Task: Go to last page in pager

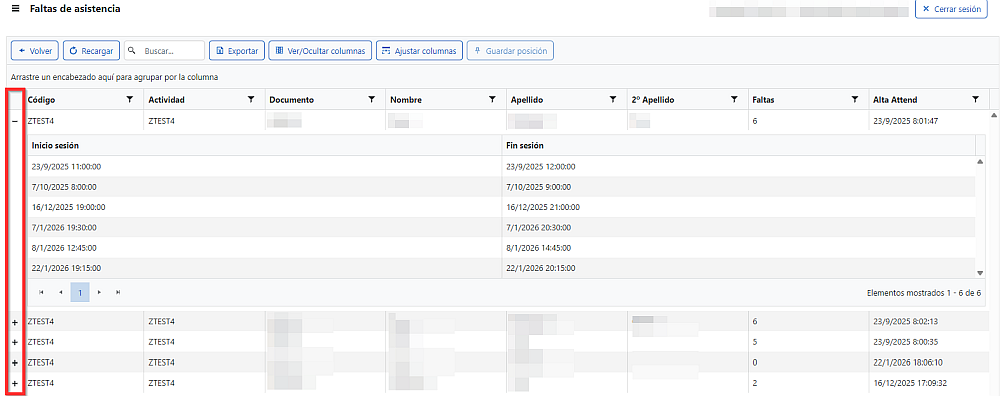Action: [x=118, y=292]
